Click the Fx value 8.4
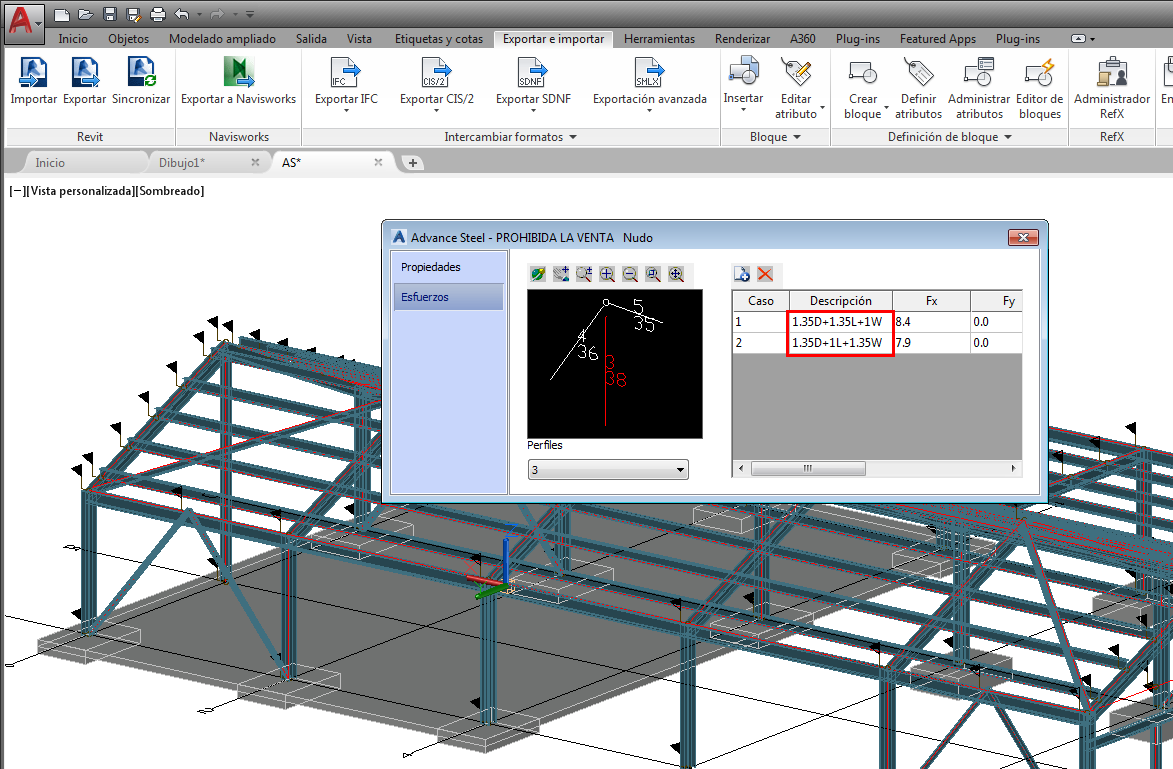The image size is (1173, 769). (931, 322)
